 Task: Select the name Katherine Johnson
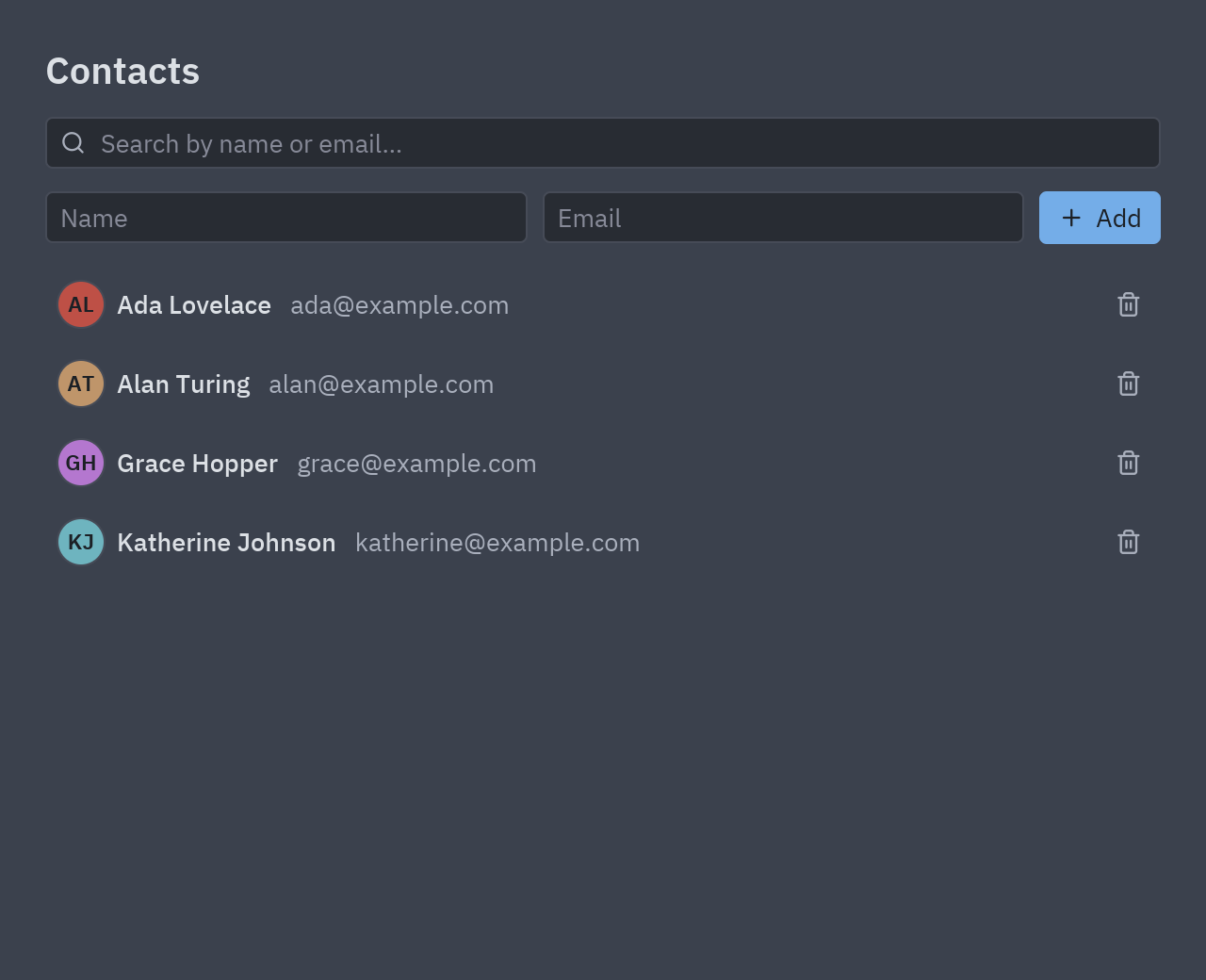coord(226,543)
